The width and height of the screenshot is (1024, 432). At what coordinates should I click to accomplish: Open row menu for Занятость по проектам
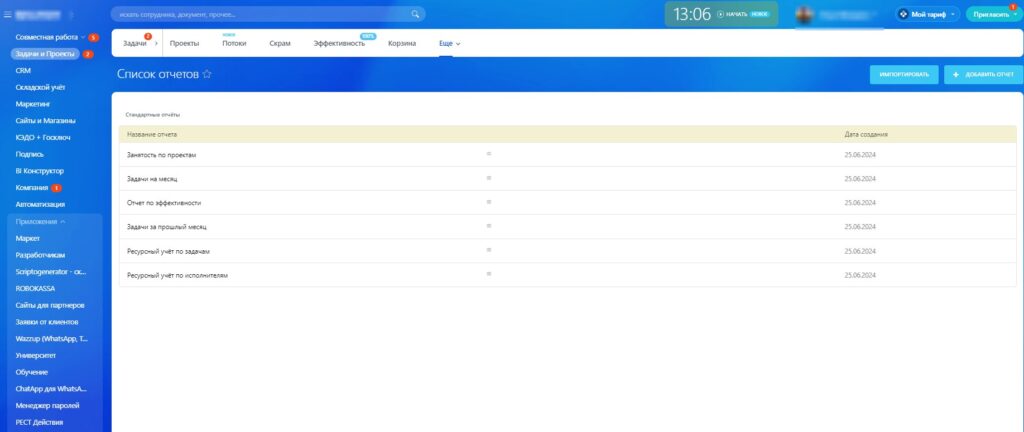[488, 154]
